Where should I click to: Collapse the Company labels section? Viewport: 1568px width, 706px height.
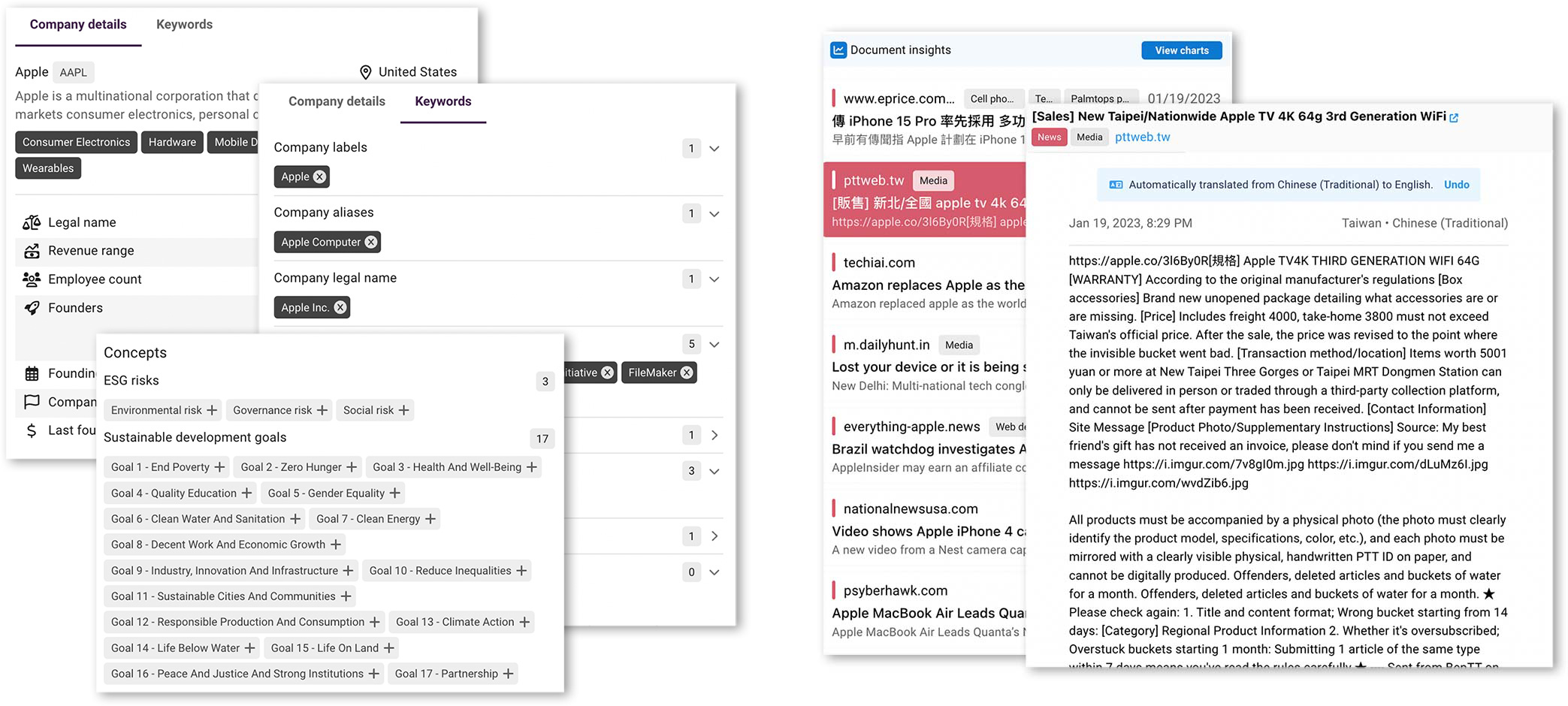[715, 149]
